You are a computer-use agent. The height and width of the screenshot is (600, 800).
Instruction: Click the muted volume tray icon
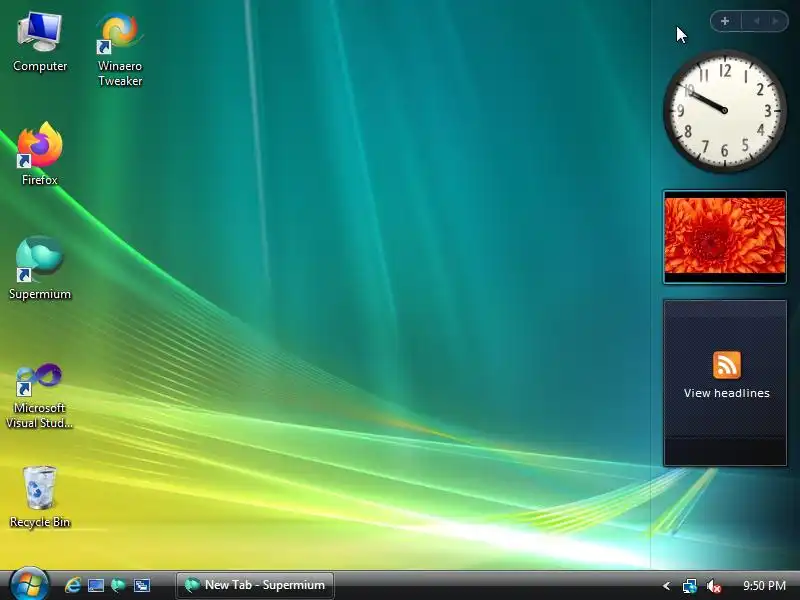tap(713, 586)
